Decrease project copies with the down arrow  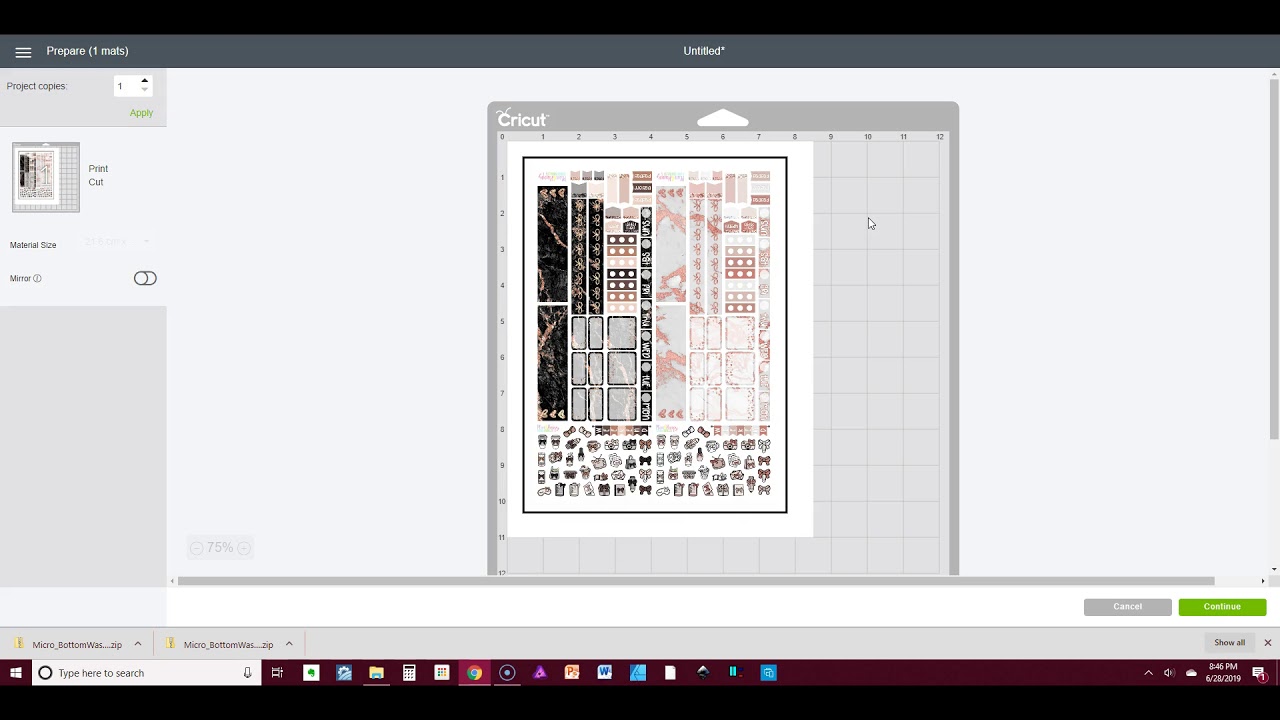pyautogui.click(x=145, y=91)
